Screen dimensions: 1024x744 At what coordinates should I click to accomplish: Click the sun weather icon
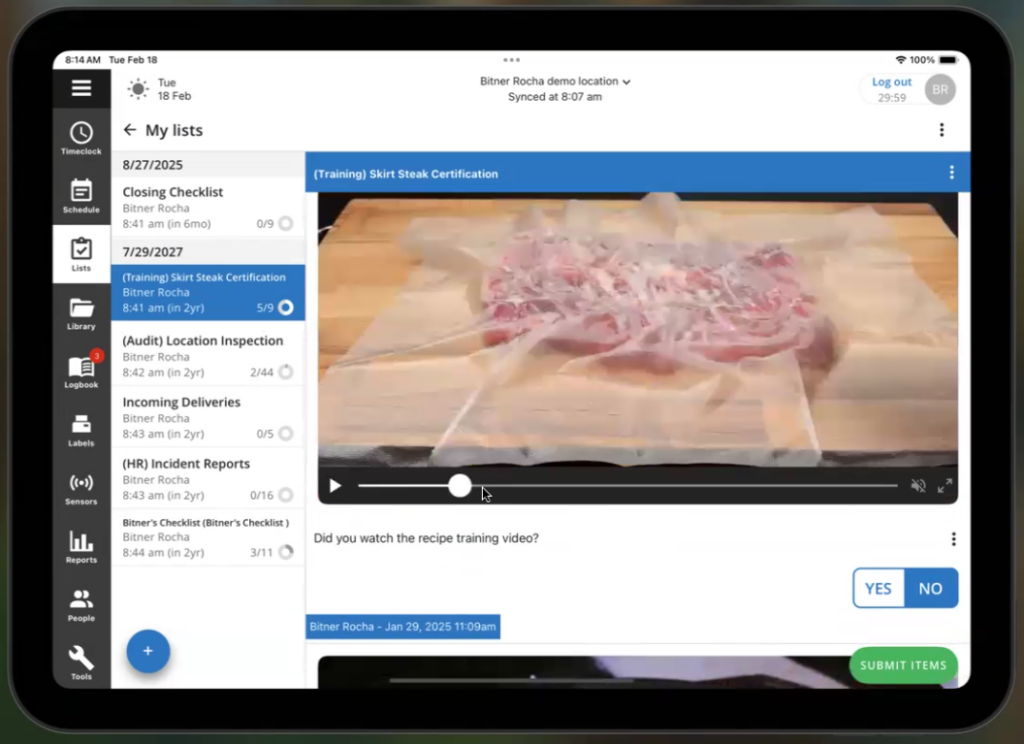[138, 89]
